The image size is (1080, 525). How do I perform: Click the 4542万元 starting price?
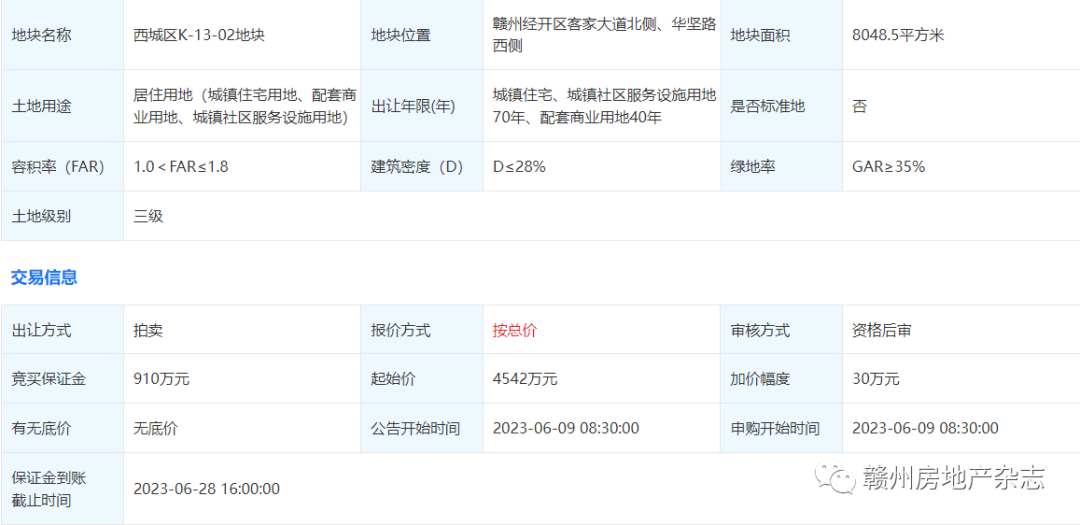(x=525, y=379)
